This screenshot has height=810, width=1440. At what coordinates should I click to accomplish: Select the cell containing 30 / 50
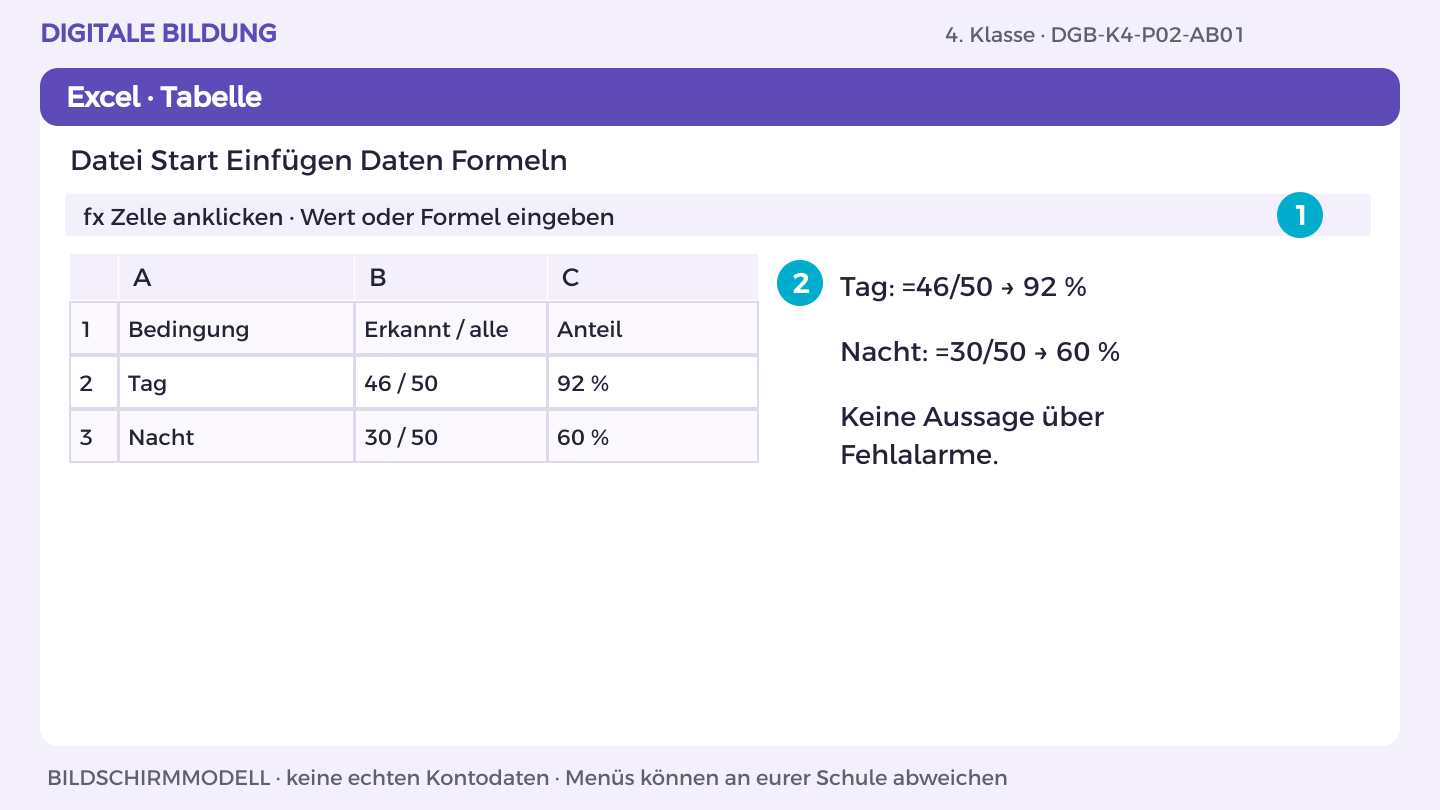point(451,437)
